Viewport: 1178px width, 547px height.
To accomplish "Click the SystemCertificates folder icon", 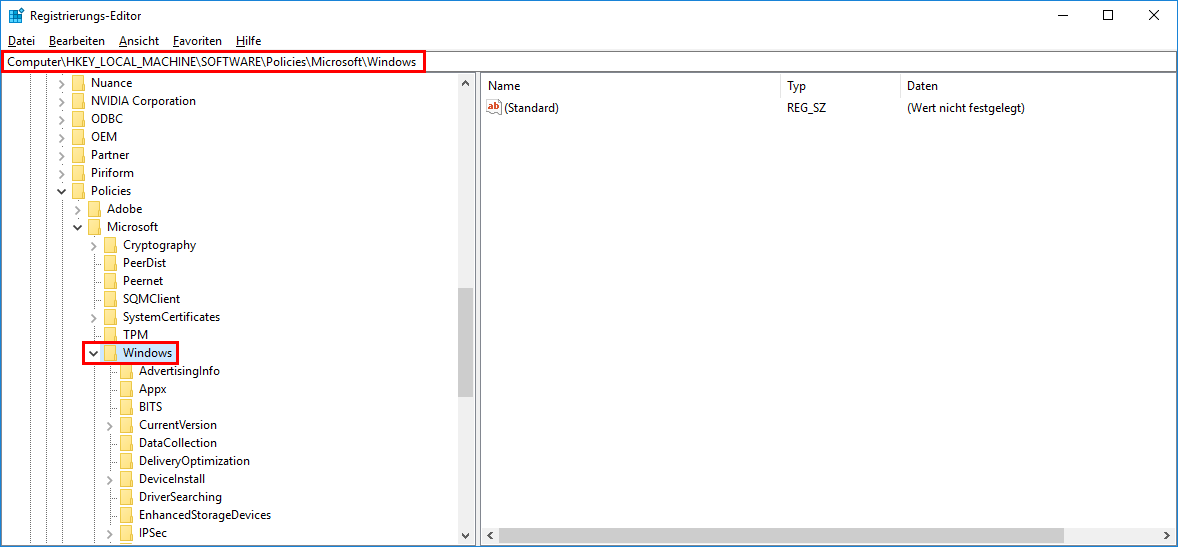I will [110, 318].
